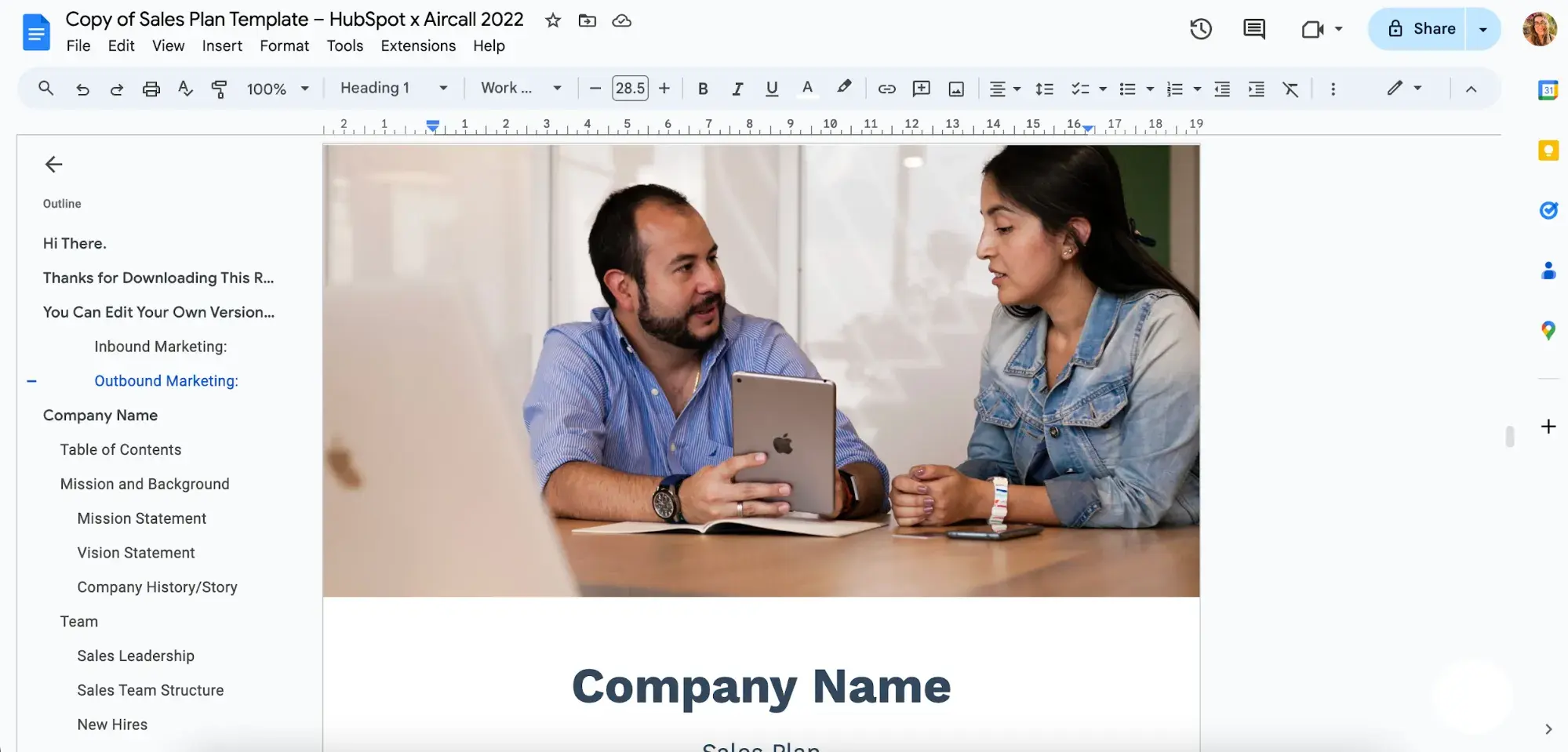The image size is (1568, 752).
Task: Toggle the bulleted list
Action: point(1127,89)
